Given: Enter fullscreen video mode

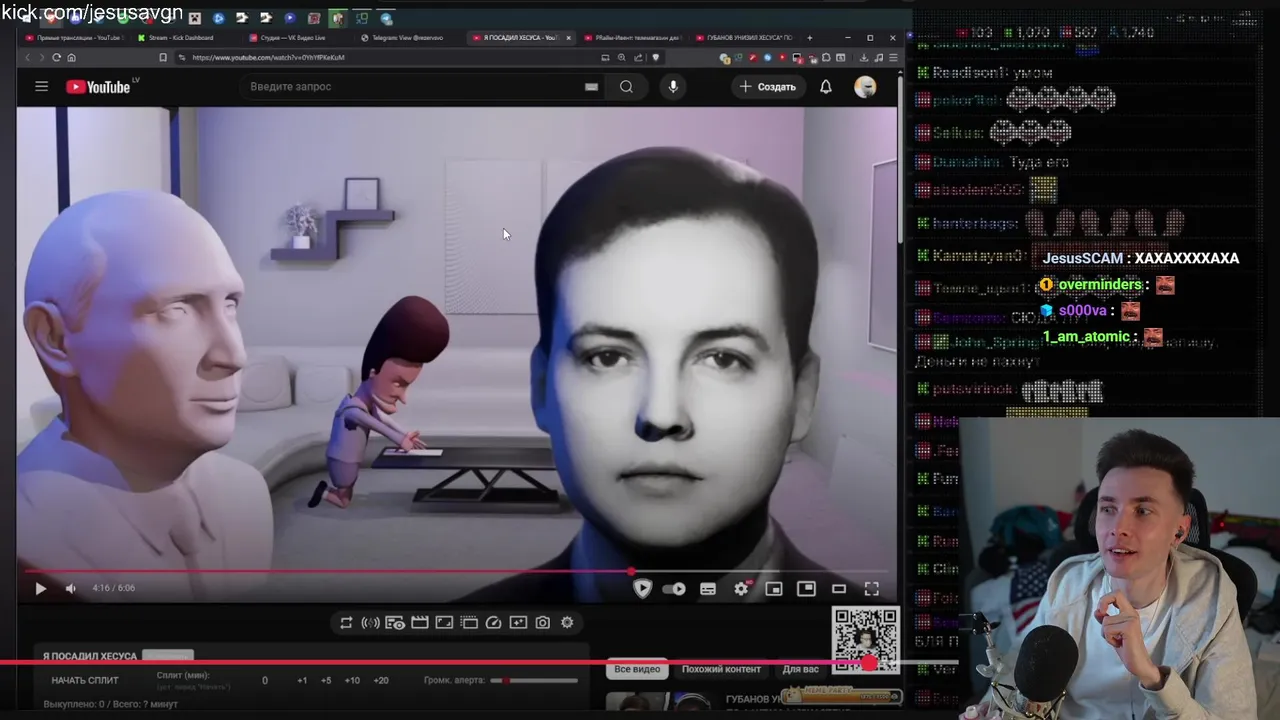Looking at the screenshot, I should point(871,589).
